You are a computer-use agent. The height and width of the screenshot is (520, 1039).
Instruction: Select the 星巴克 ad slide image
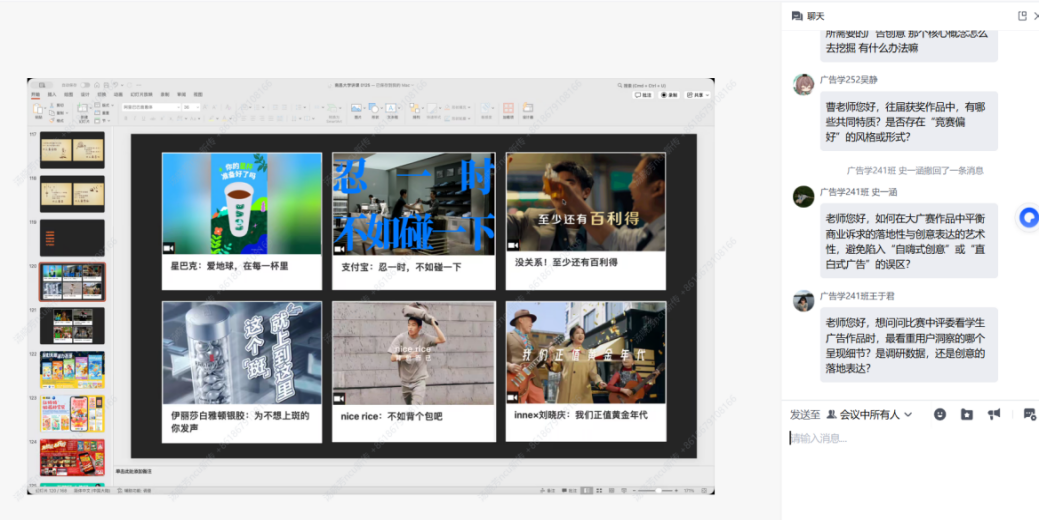(x=242, y=204)
